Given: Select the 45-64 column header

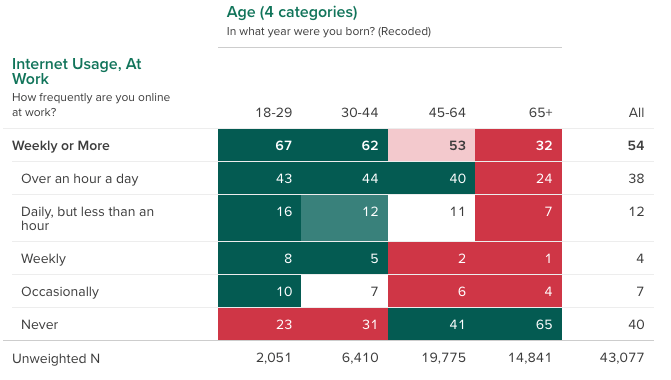Looking at the screenshot, I should [447, 113].
